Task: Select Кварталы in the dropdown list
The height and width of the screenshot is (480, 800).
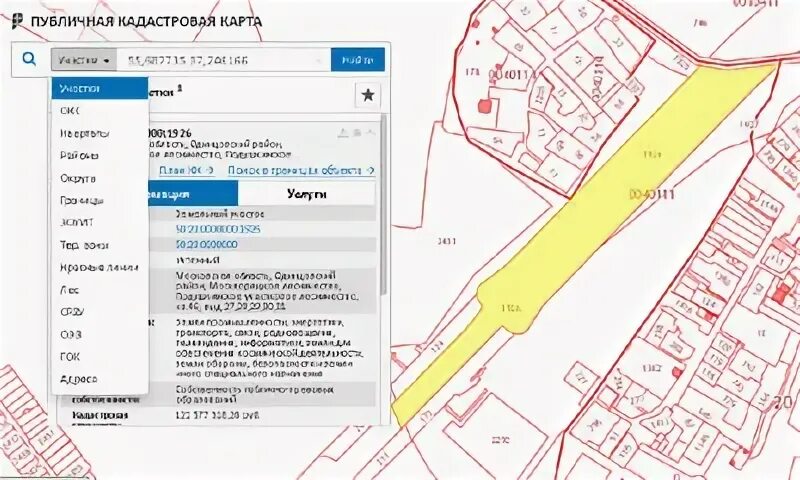Action: (x=100, y=133)
